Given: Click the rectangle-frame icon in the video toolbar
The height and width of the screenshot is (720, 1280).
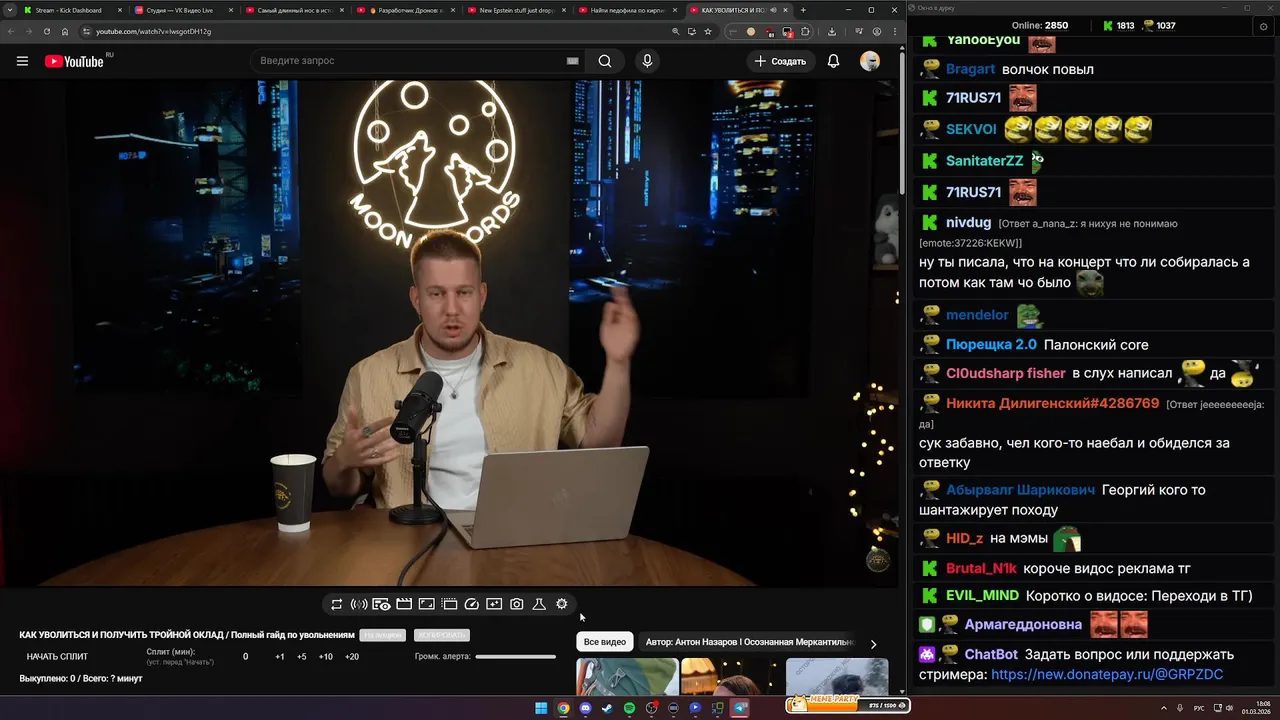Looking at the screenshot, I should 426,604.
